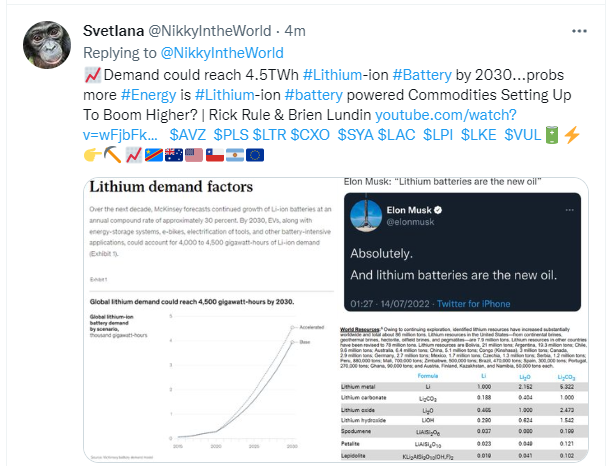Open the $PLS cashtag

tap(231, 135)
